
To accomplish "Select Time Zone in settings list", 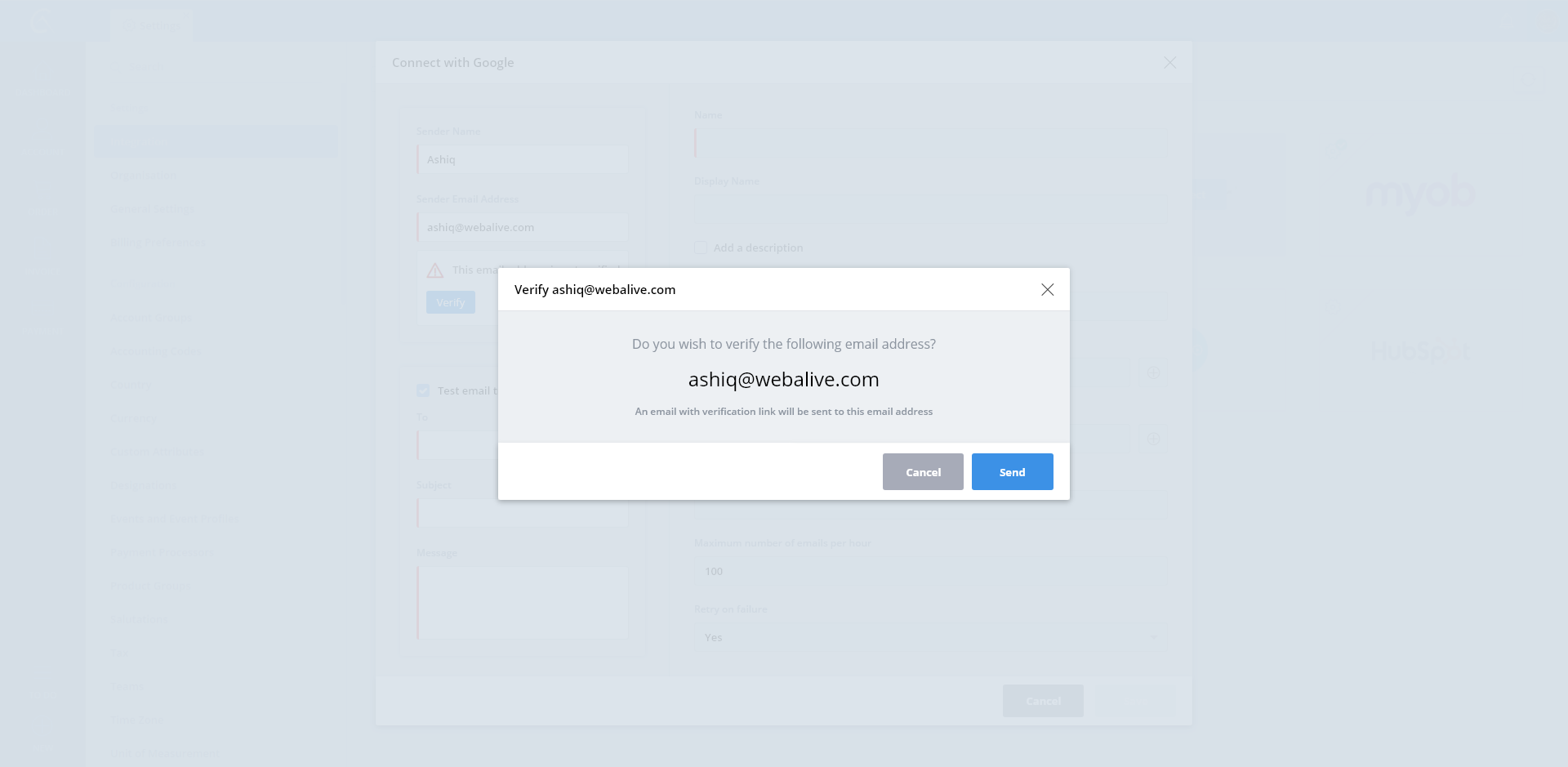I will coord(137,720).
